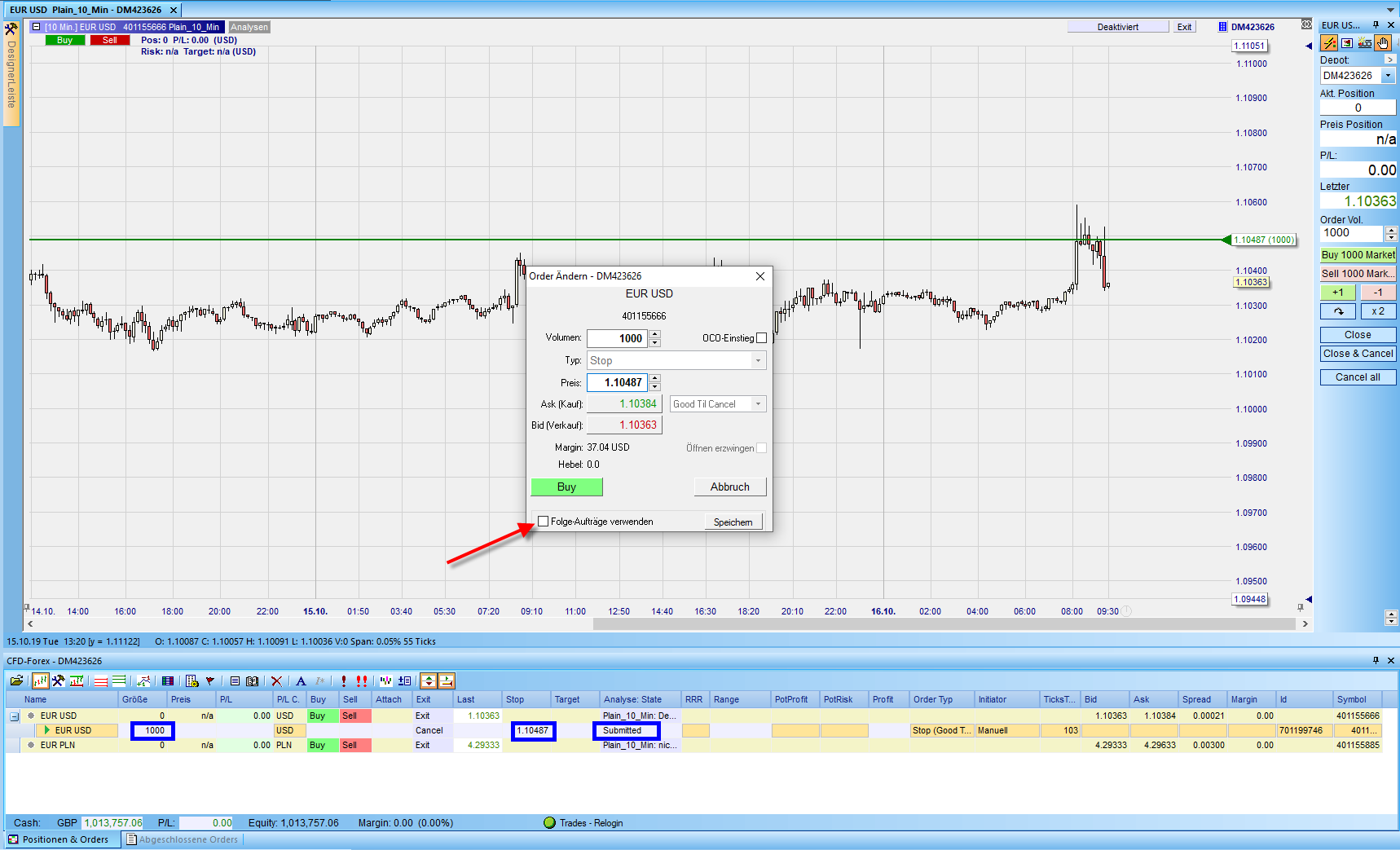Viewport: 1400px width, 850px height.
Task: Toggle the Öffnen erzwingen checkbox
Action: 761,448
